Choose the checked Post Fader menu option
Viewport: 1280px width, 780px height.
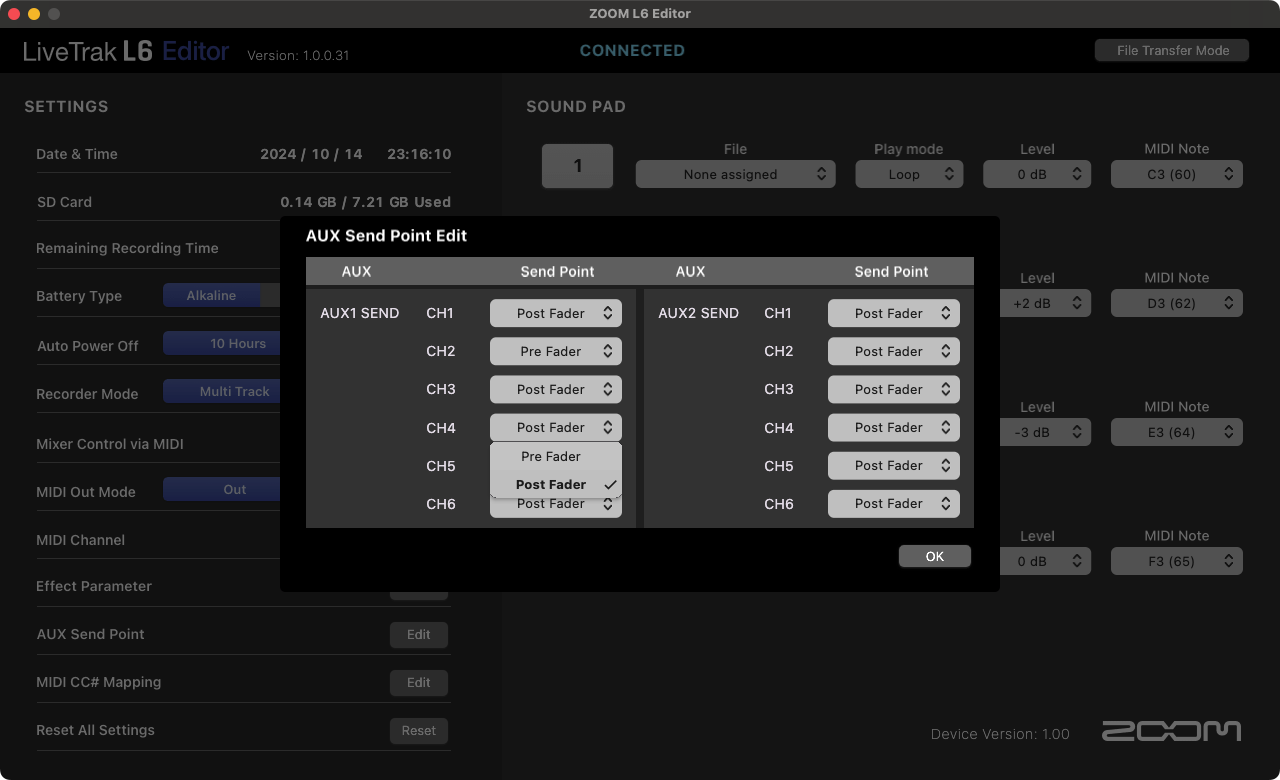click(556, 484)
